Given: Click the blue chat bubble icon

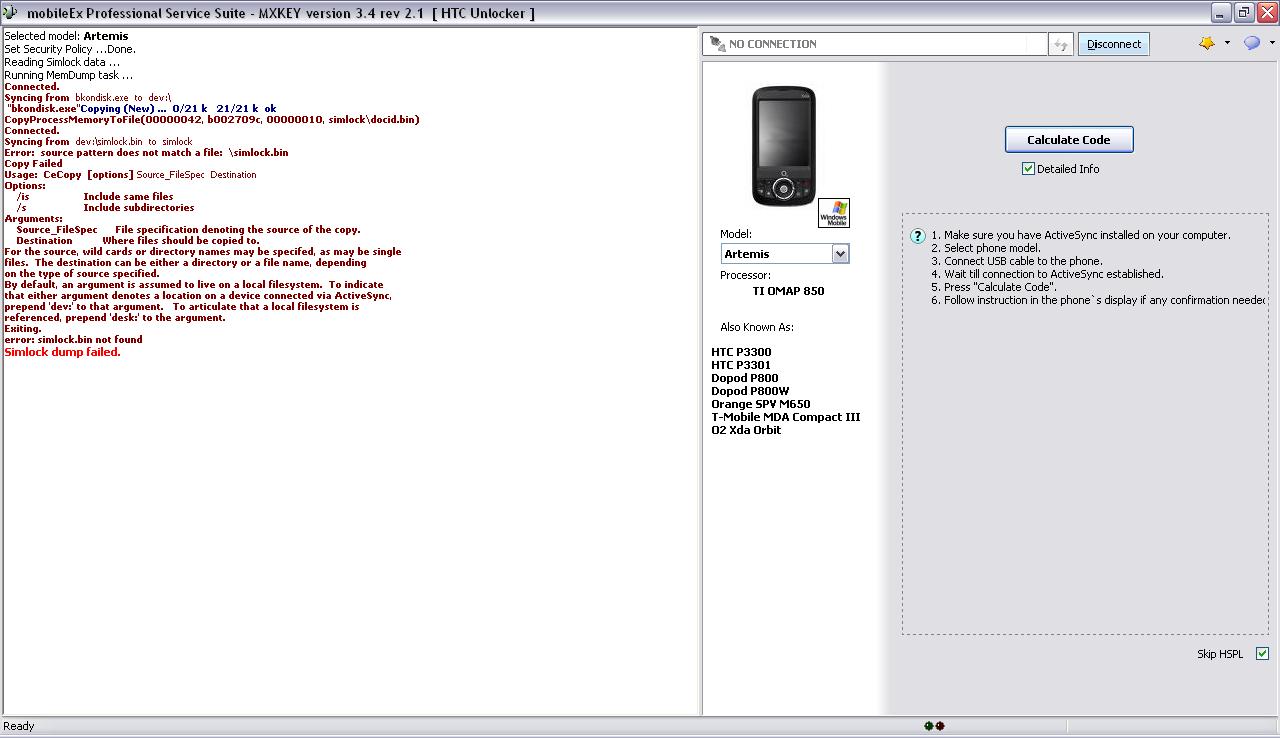Looking at the screenshot, I should 1251,43.
